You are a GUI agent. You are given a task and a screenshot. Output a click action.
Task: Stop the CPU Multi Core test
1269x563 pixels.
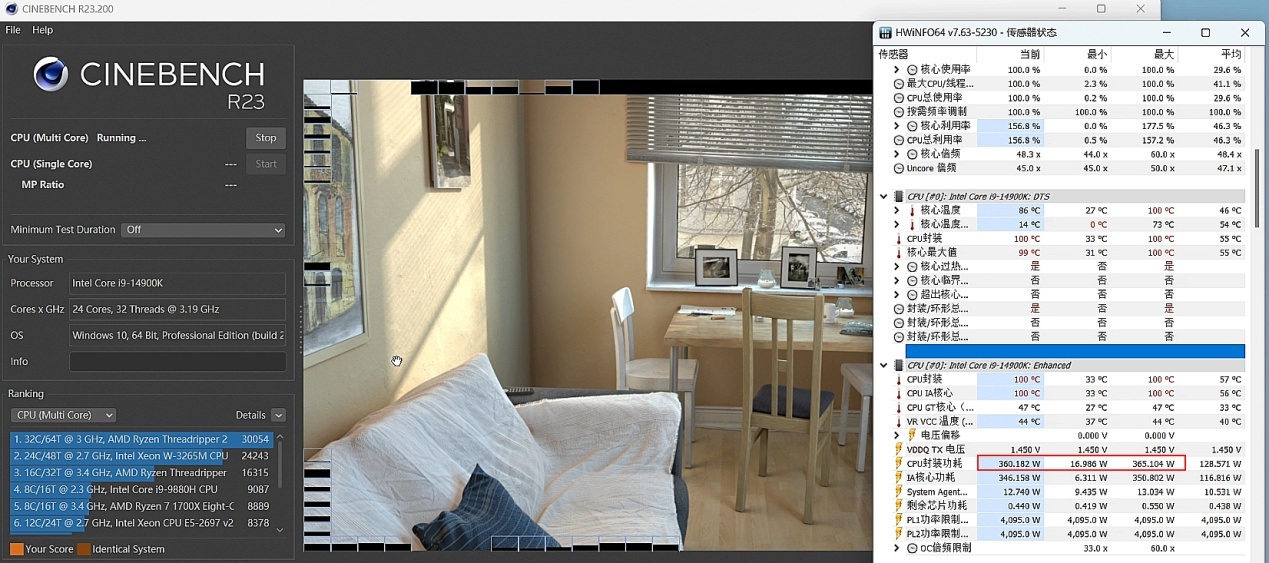coord(265,138)
